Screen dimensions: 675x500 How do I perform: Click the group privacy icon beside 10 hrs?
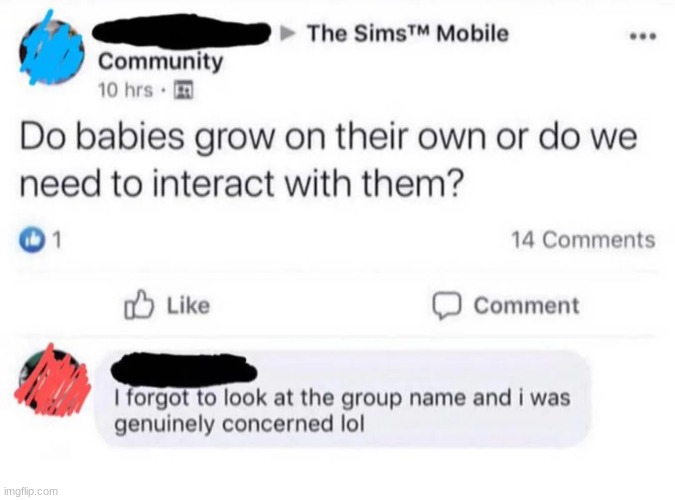click(x=183, y=90)
